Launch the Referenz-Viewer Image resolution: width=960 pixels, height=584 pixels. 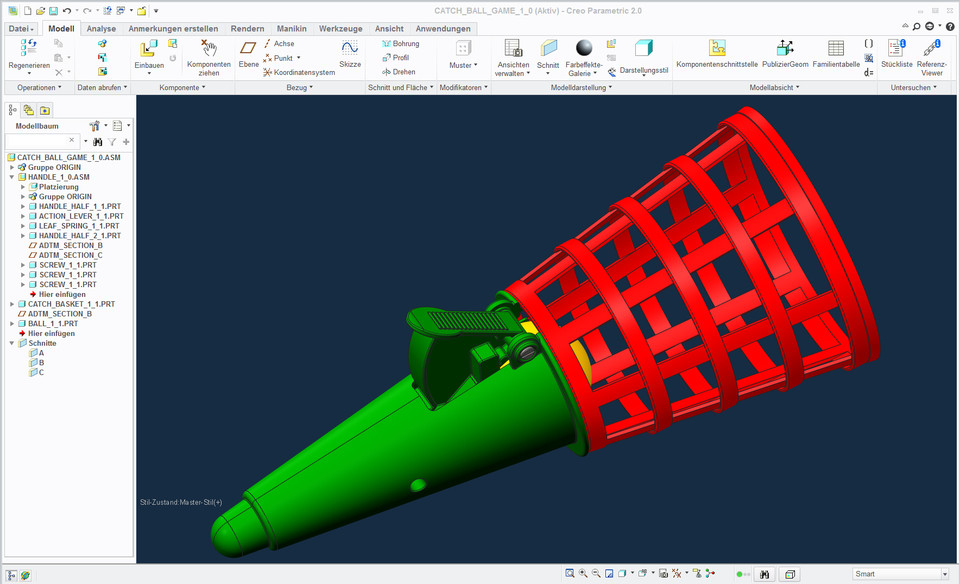click(930, 50)
